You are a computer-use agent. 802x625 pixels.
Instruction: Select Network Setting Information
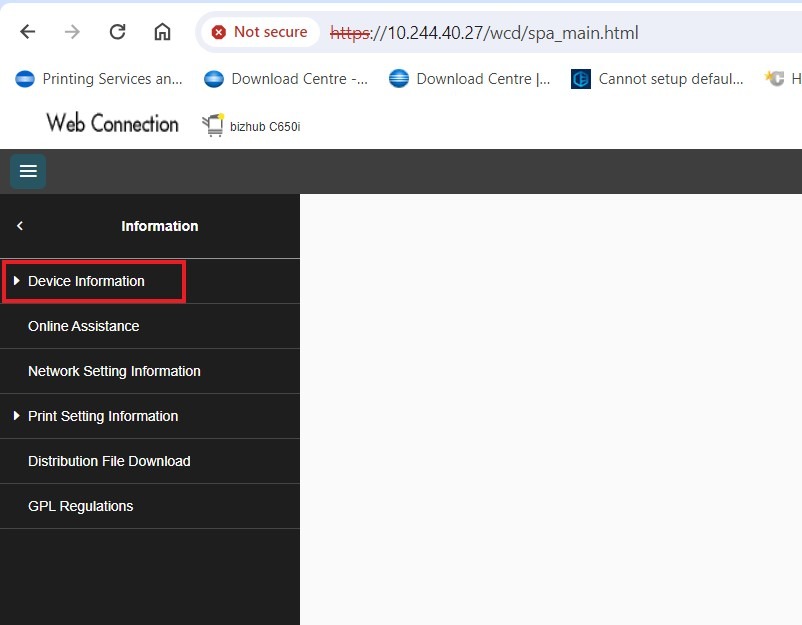(114, 371)
